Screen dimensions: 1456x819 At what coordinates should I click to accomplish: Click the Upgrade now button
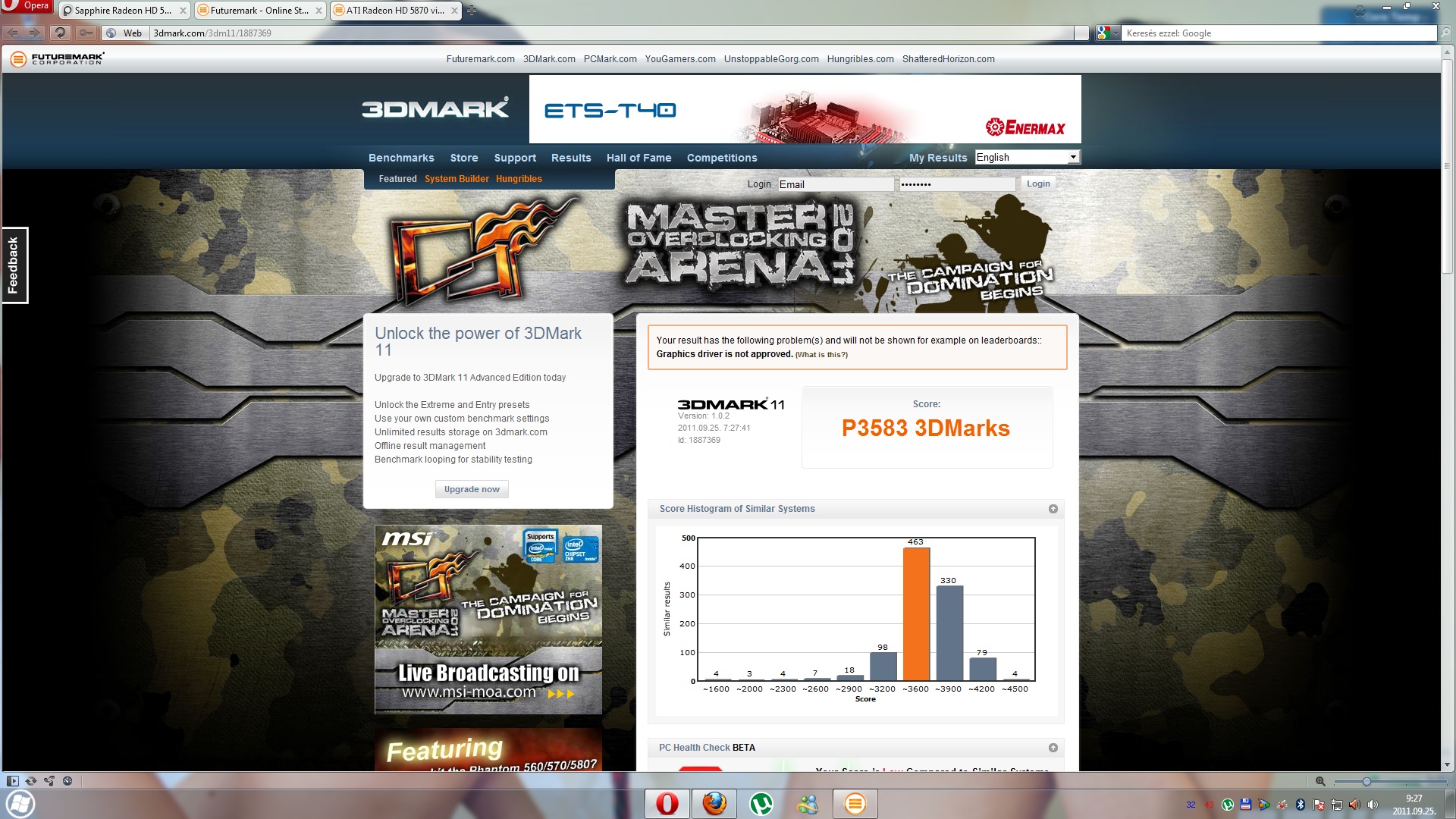click(472, 489)
